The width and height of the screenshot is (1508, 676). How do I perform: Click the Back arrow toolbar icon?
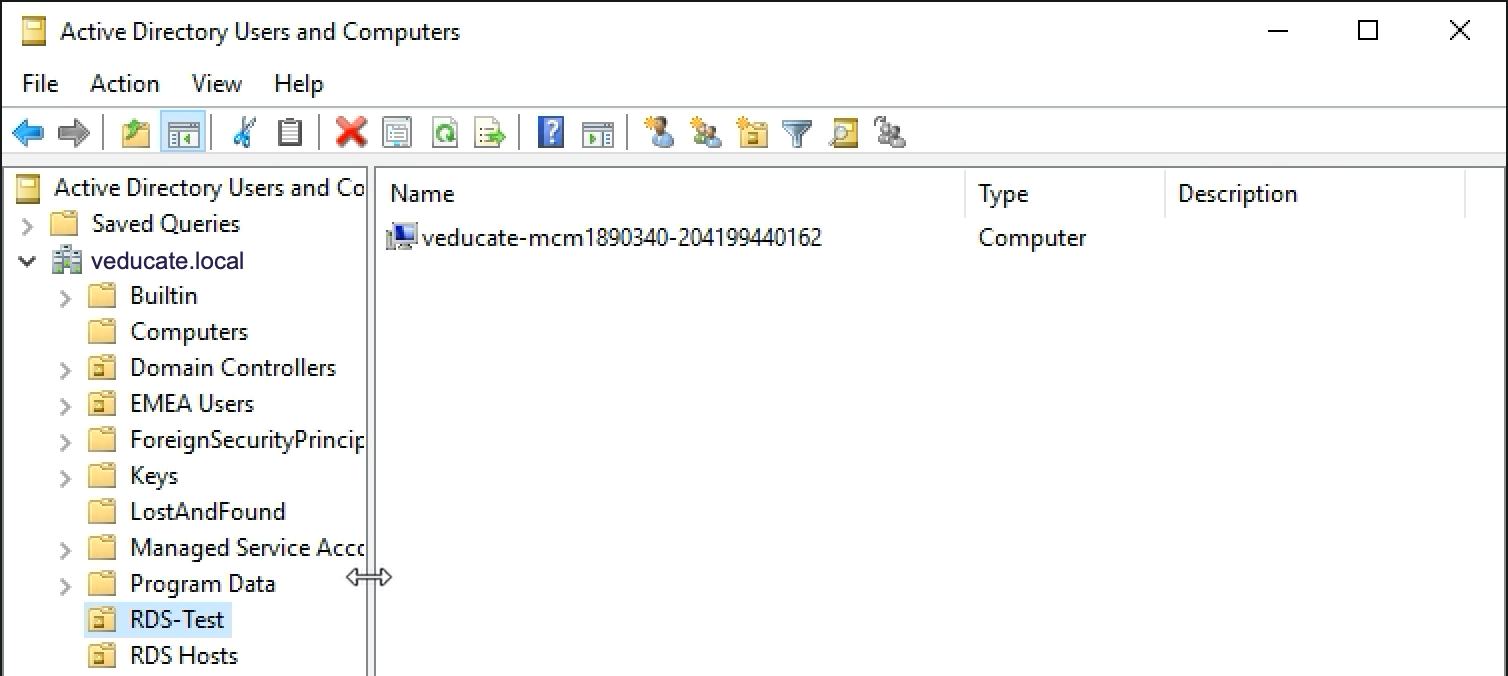[28, 132]
